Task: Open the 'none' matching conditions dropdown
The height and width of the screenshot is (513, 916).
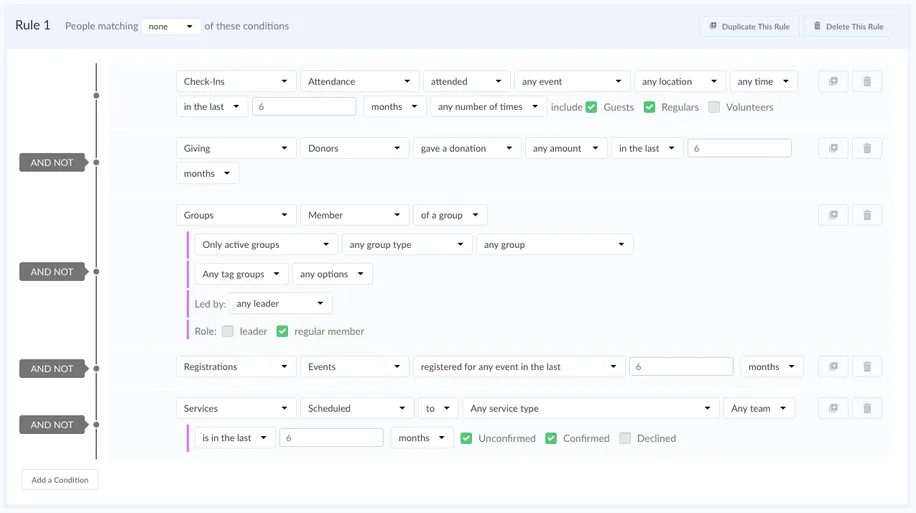Action: pos(171,27)
